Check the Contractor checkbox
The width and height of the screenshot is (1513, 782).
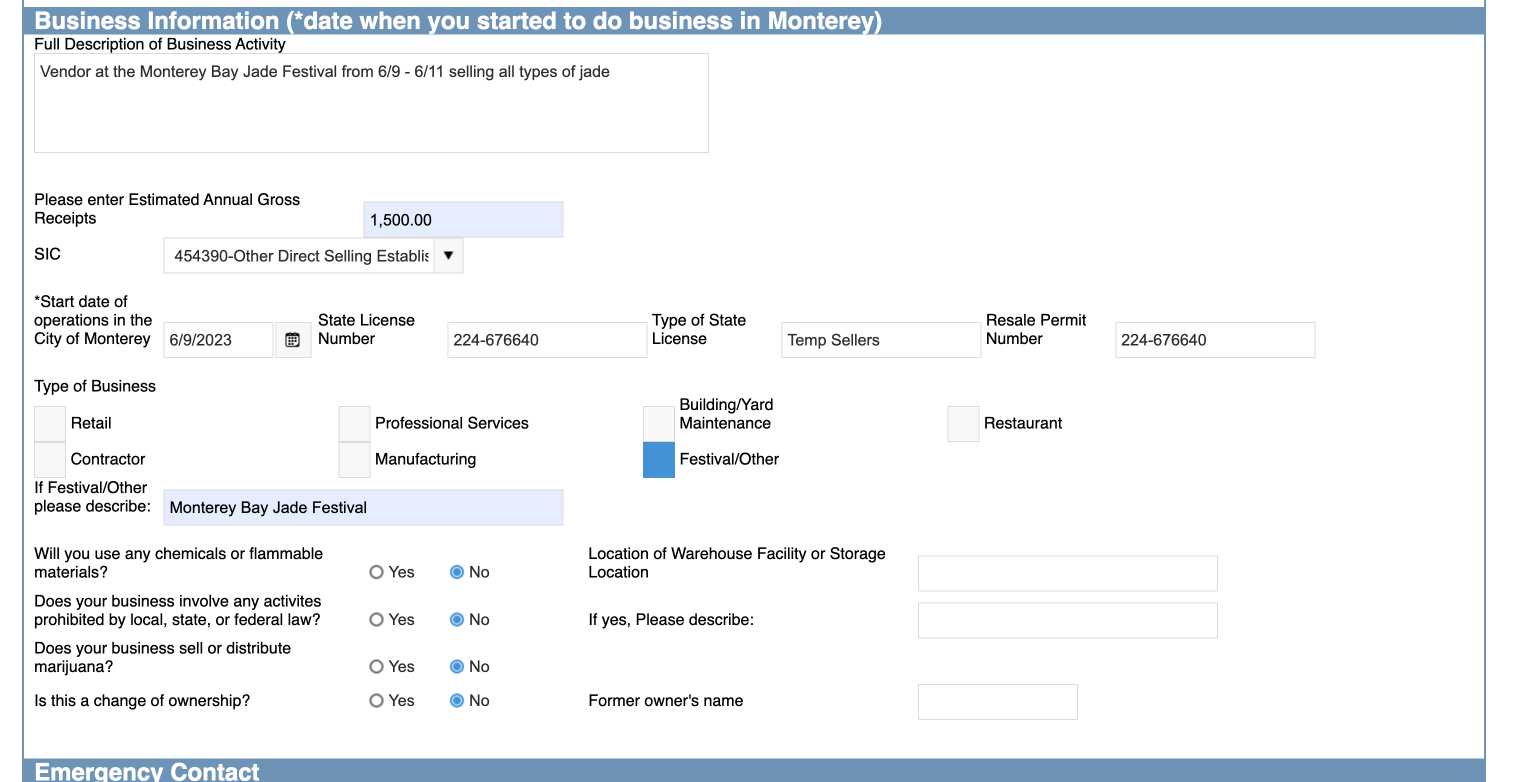click(50, 460)
